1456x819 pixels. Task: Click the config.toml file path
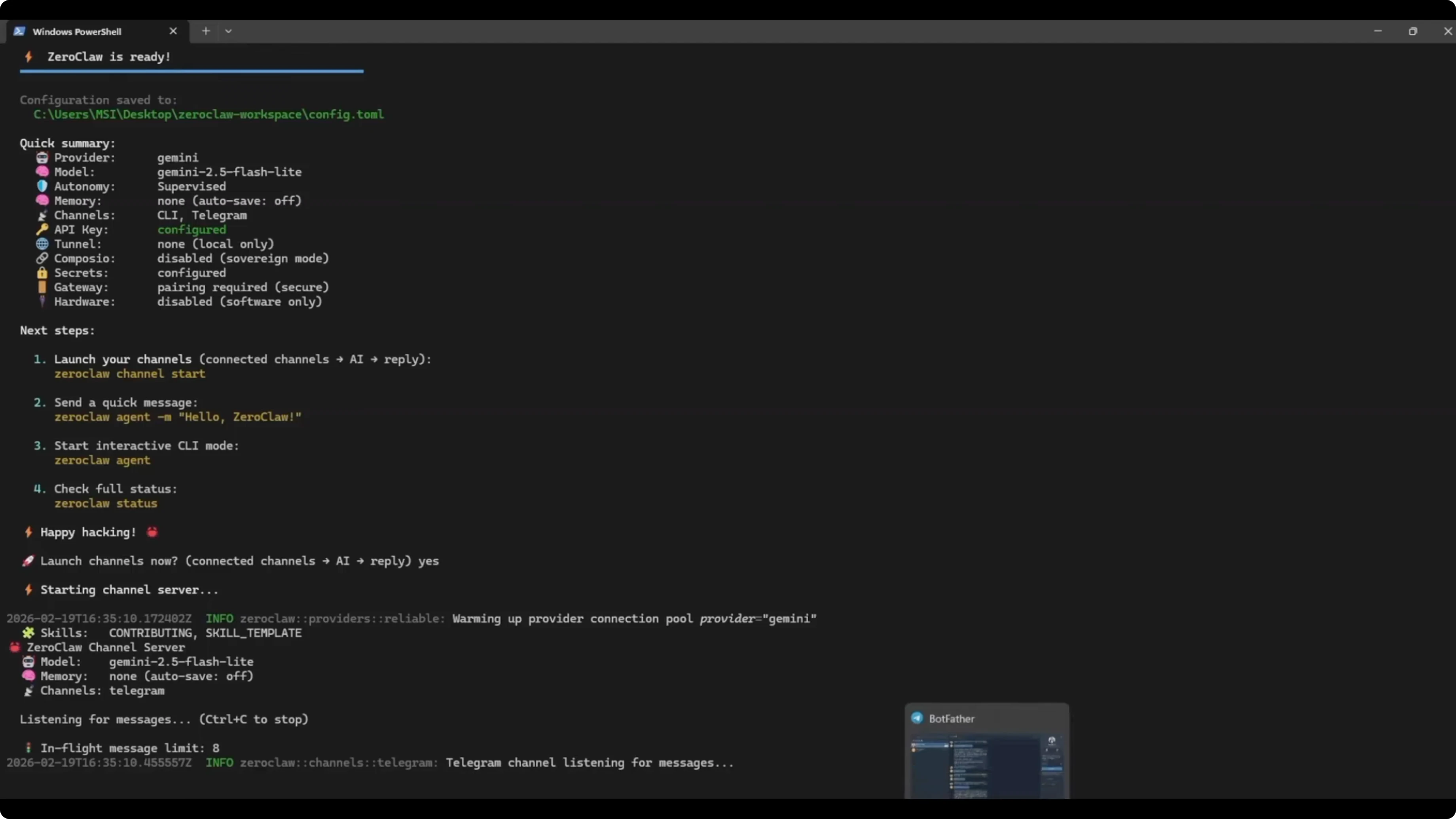pos(208,114)
